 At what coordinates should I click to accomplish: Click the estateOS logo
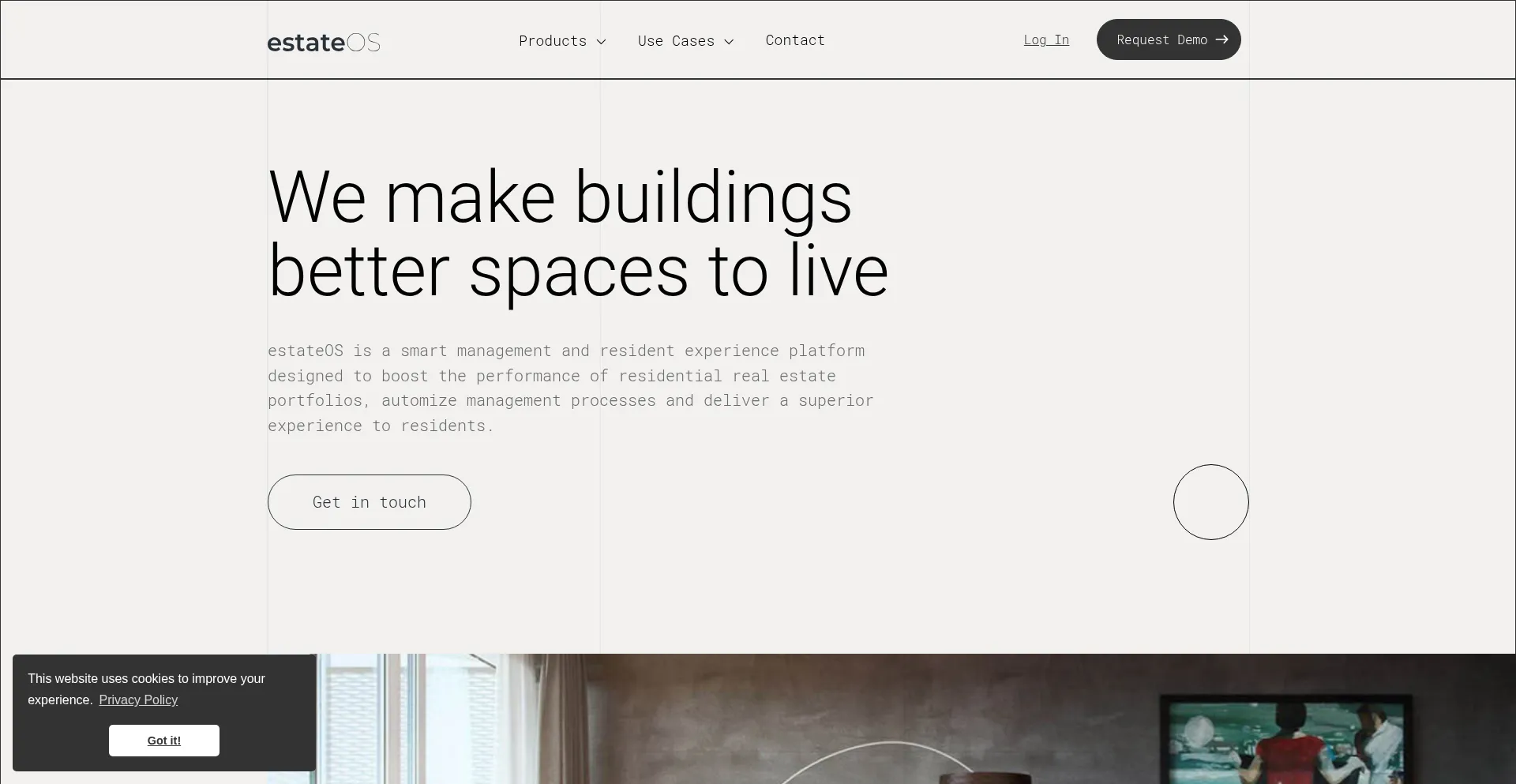[324, 42]
